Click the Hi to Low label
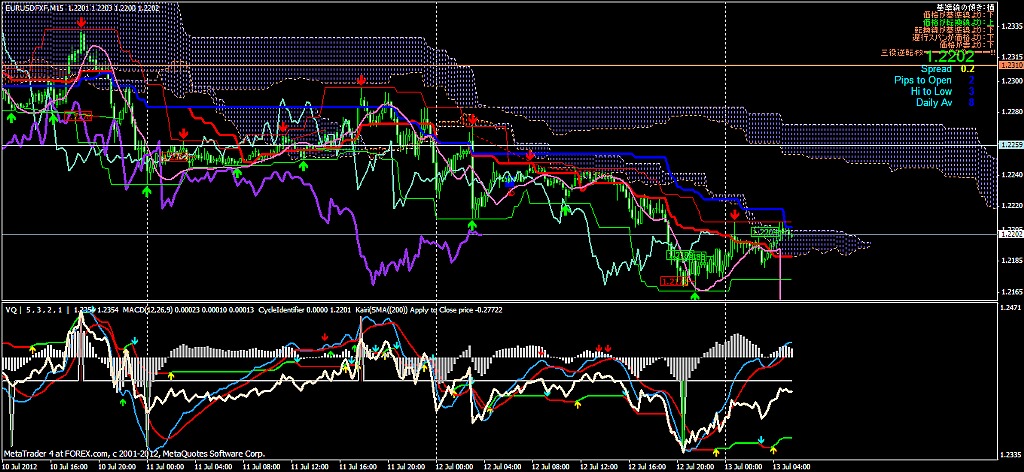This screenshot has width=1024, height=472. click(931, 91)
